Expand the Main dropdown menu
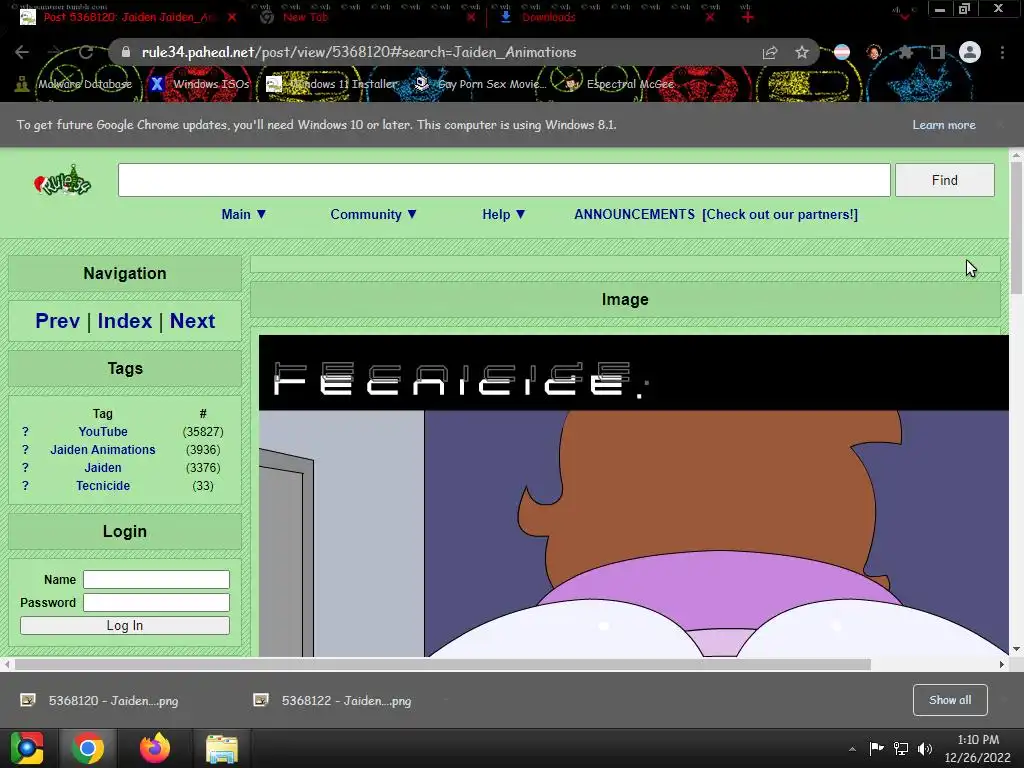Image resolution: width=1024 pixels, height=768 pixels. pos(244,214)
